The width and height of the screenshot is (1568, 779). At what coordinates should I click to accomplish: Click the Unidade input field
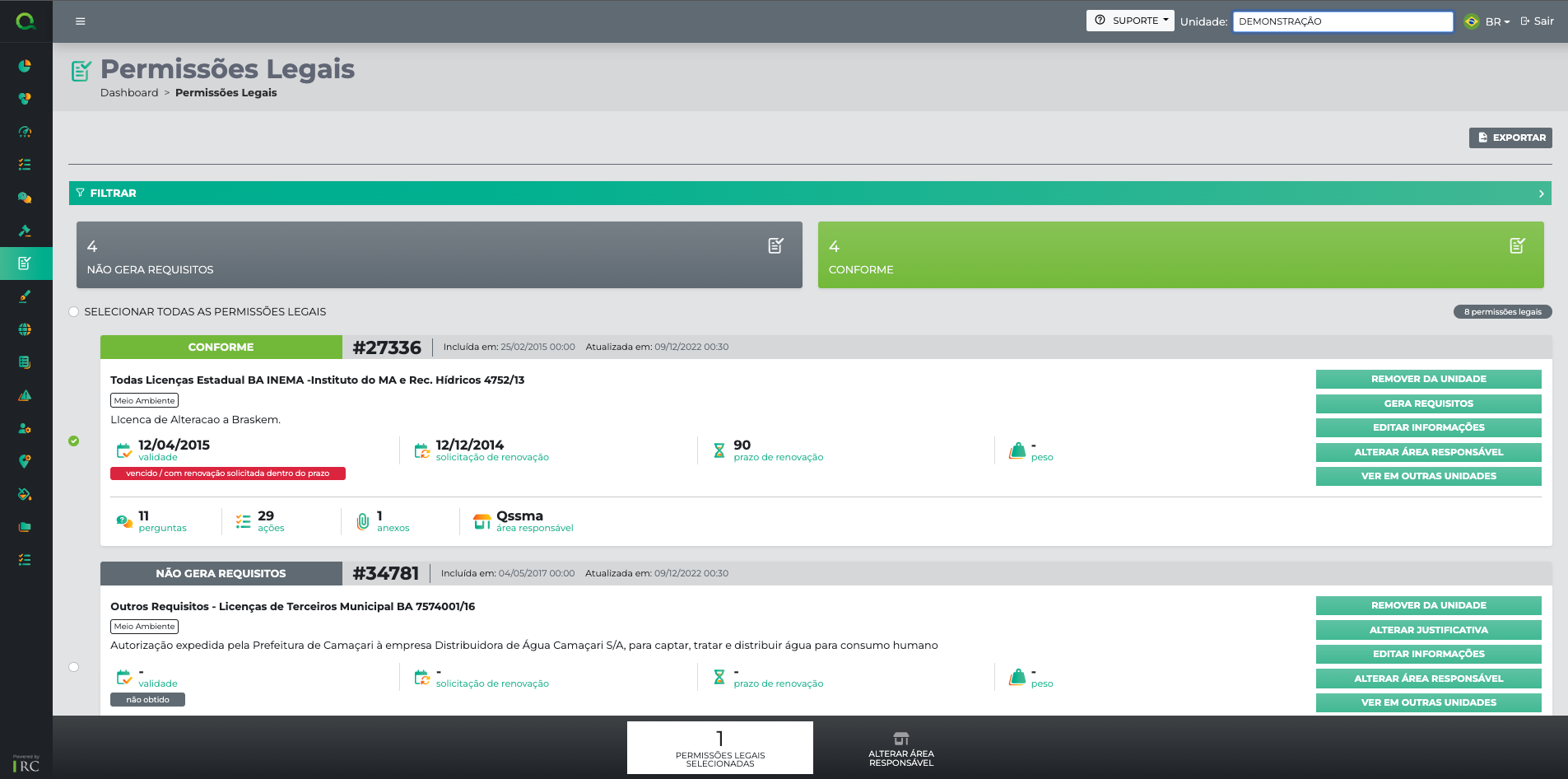pyautogui.click(x=1342, y=21)
